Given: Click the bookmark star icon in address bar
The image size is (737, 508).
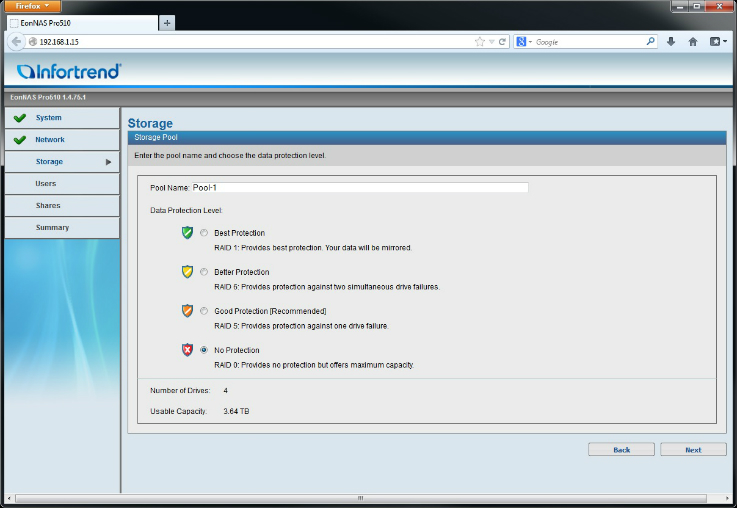Looking at the screenshot, I should [479, 42].
